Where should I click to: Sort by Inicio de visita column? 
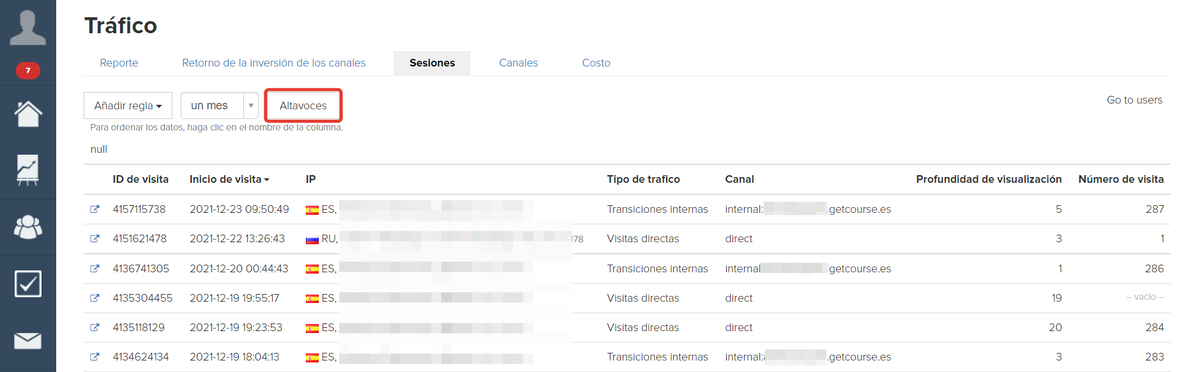[x=229, y=179]
